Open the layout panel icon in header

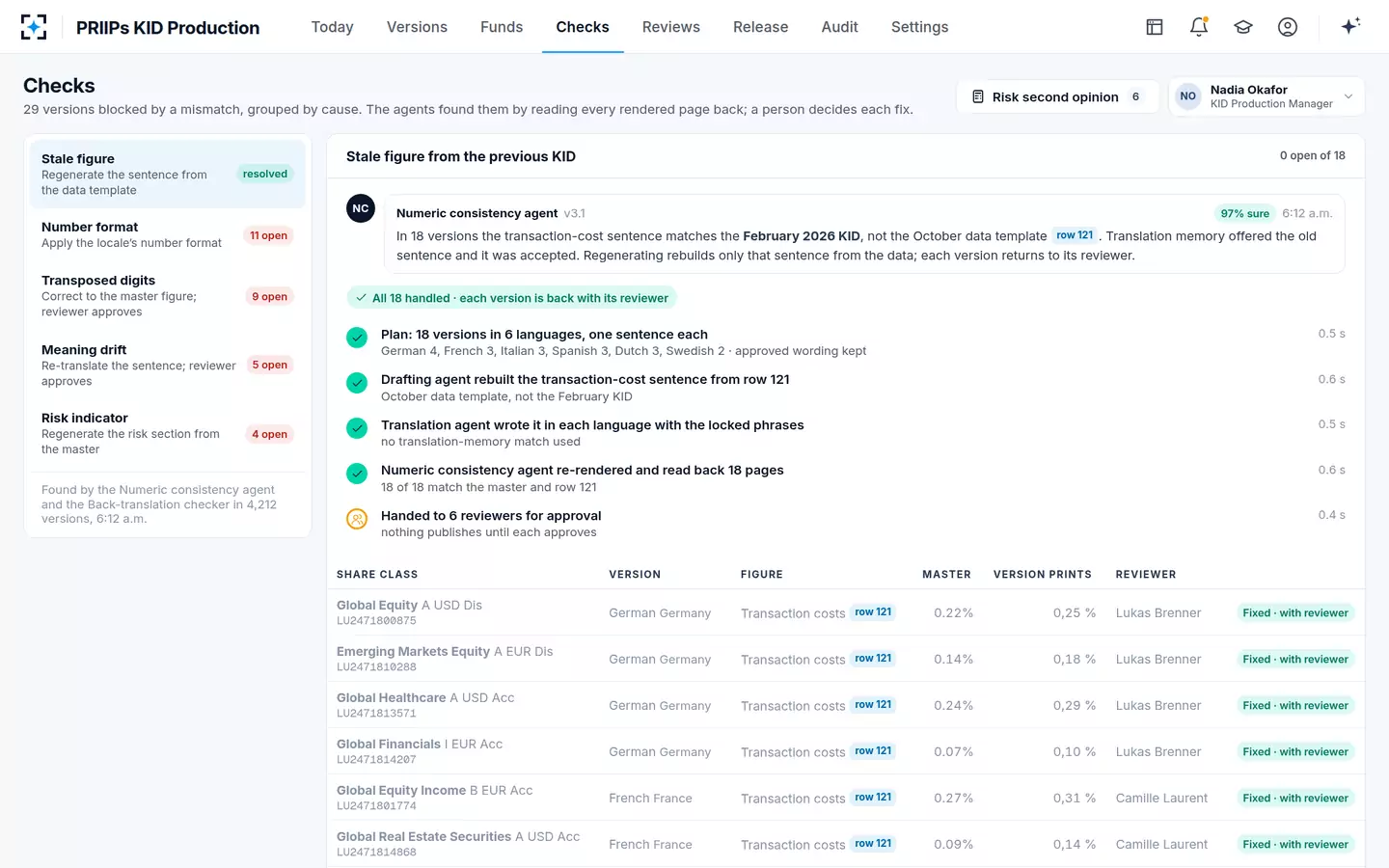click(x=1155, y=27)
